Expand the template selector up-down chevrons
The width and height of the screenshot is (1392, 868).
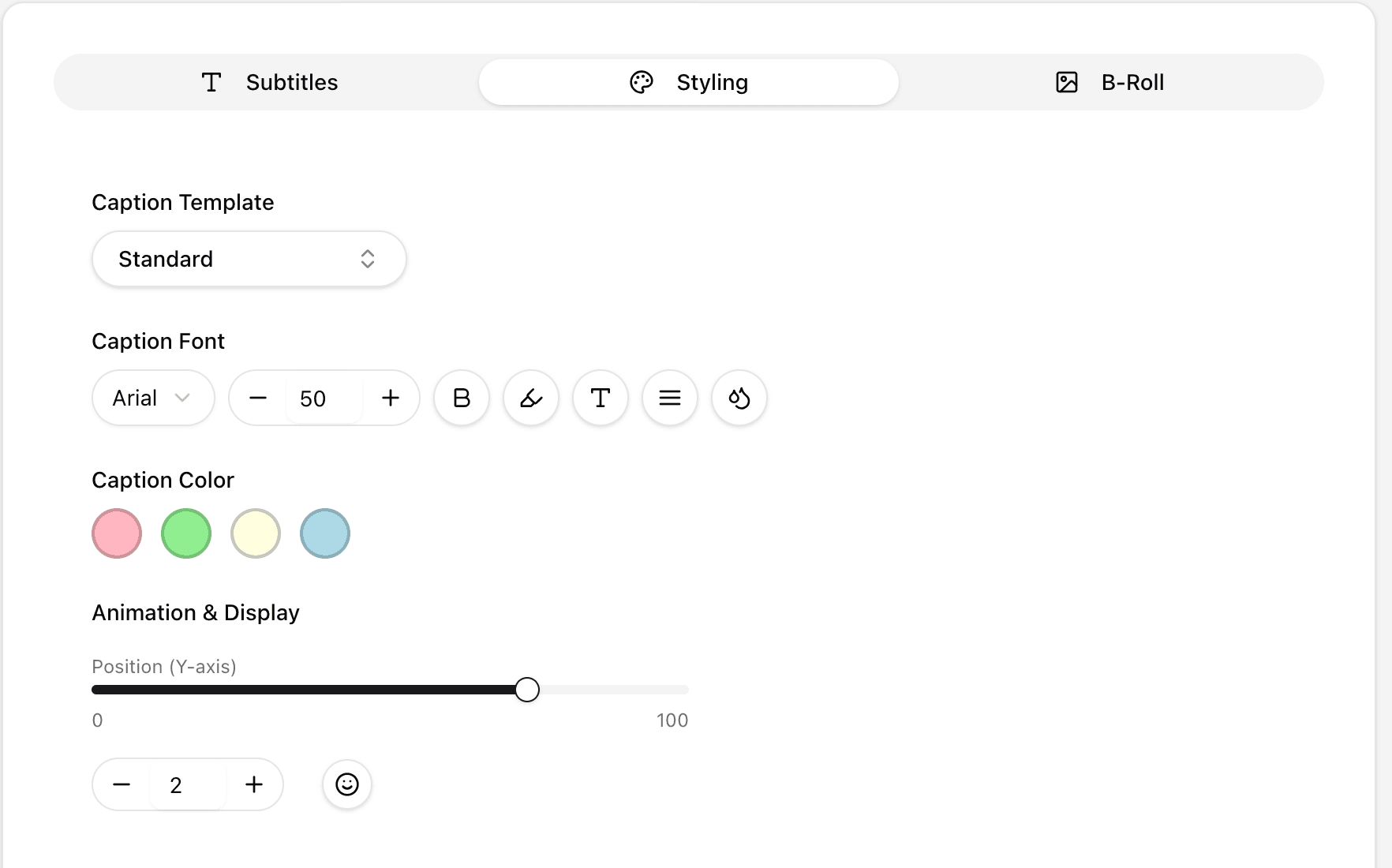[368, 259]
